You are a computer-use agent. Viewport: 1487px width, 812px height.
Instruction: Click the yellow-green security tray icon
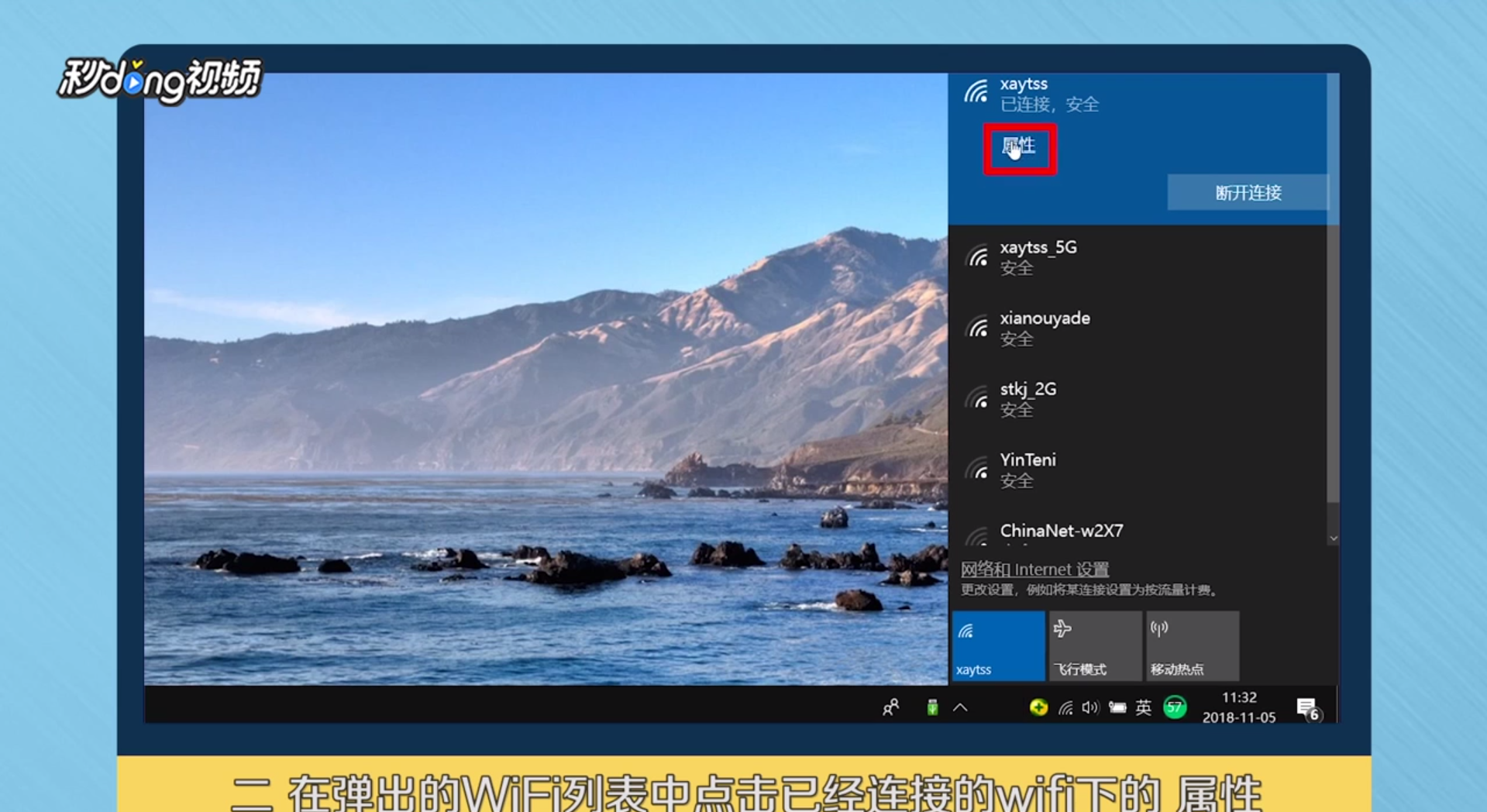tap(1038, 707)
